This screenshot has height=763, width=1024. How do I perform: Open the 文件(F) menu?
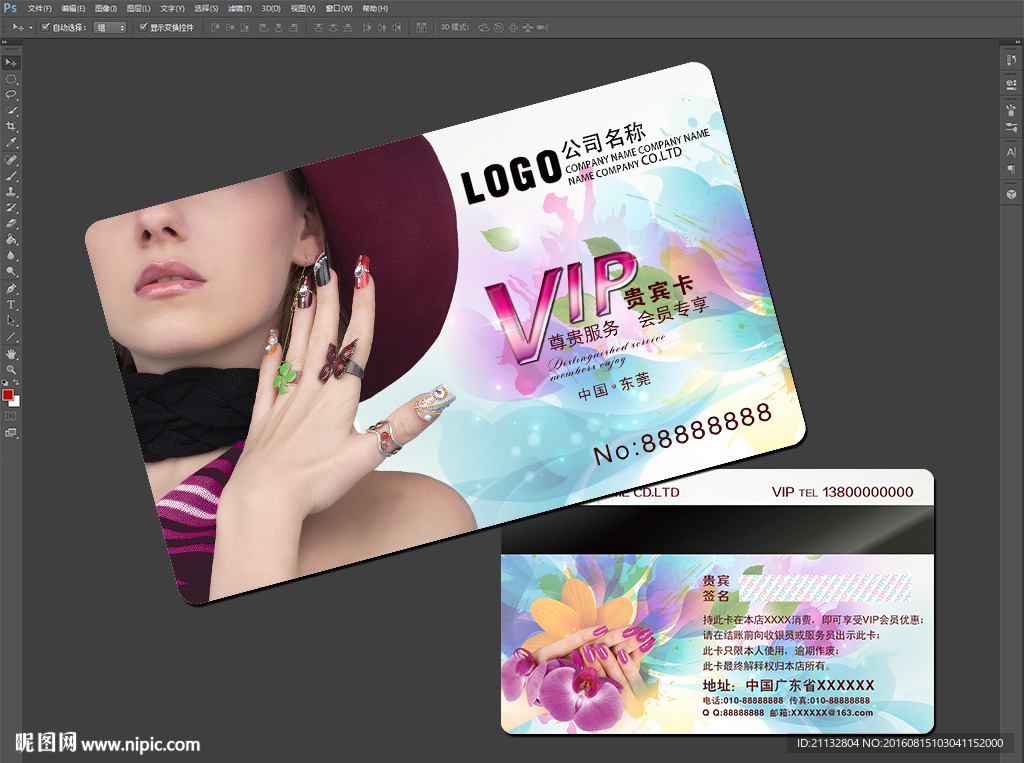pos(39,8)
